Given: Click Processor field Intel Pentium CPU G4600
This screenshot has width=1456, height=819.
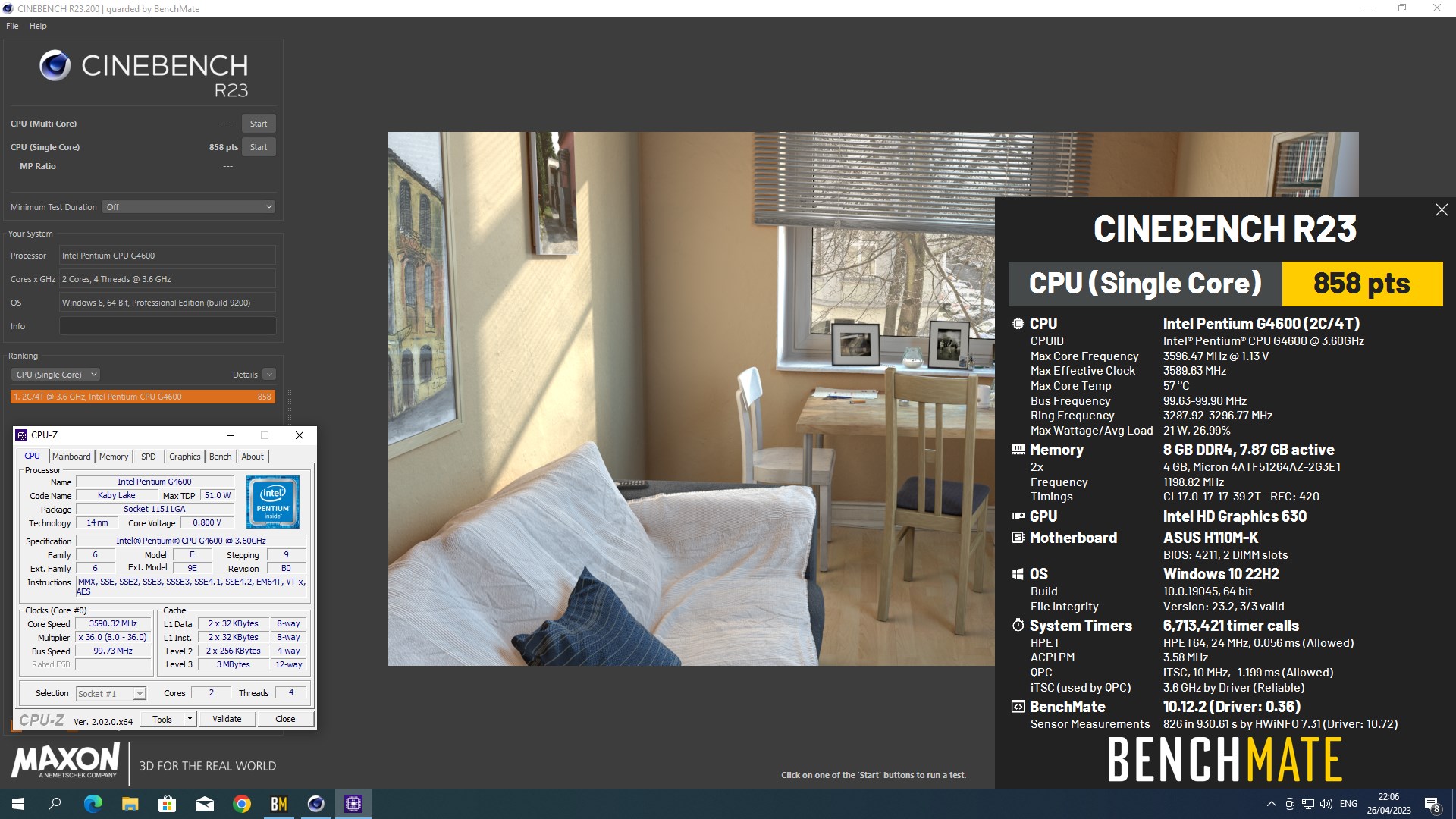Looking at the screenshot, I should (168, 256).
